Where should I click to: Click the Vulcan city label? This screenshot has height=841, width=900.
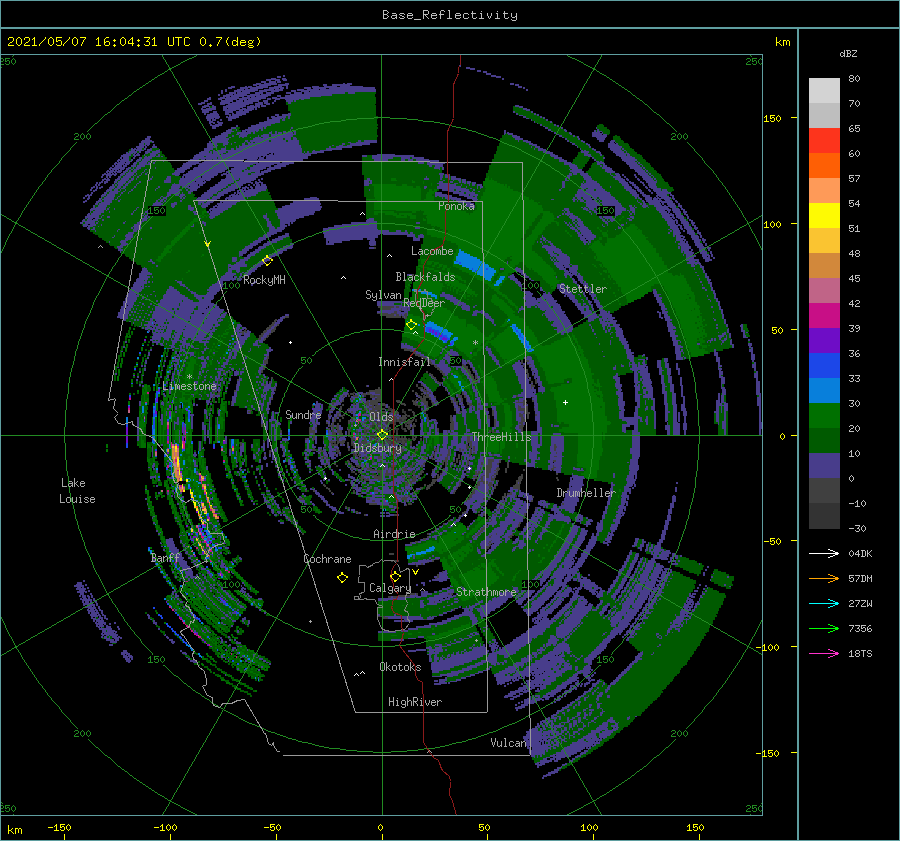coord(509,743)
